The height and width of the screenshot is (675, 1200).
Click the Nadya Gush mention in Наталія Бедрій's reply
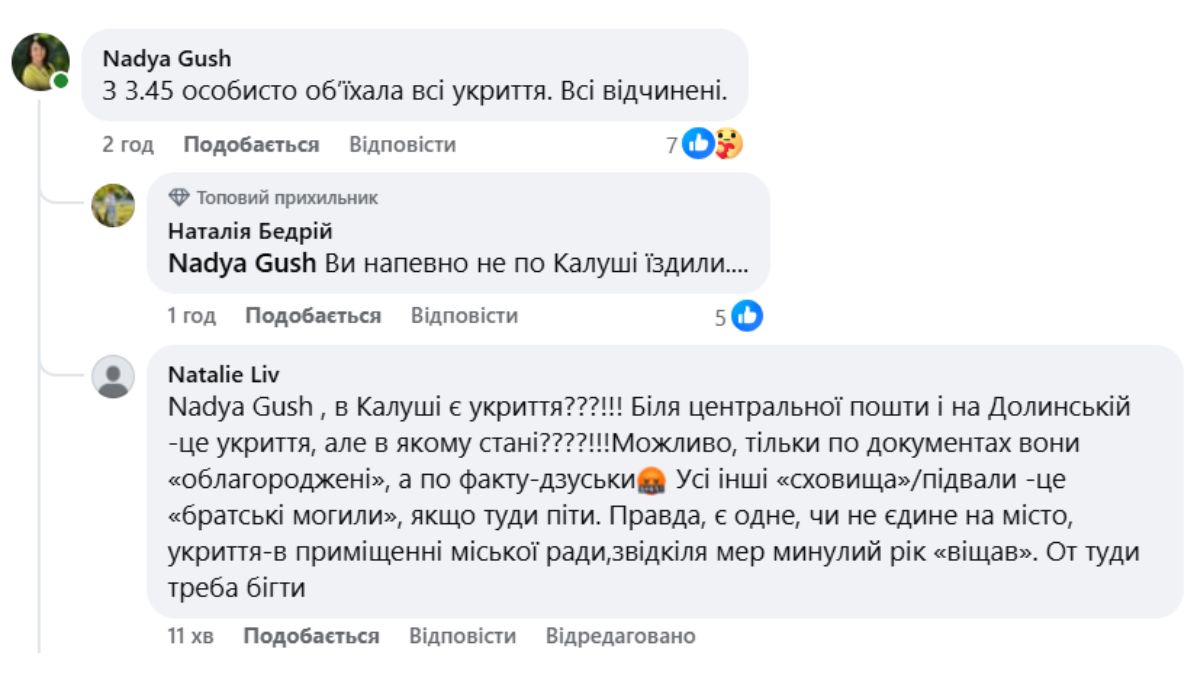[242, 265]
